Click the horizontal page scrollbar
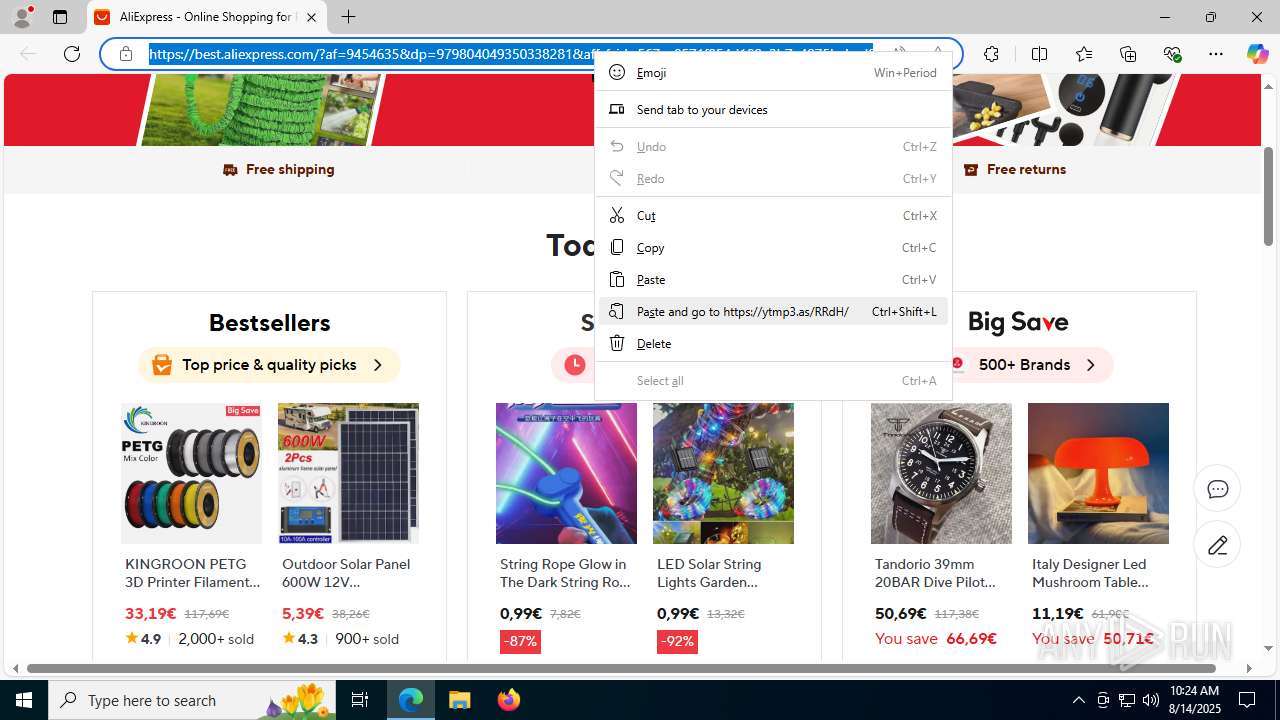The width and height of the screenshot is (1280, 720). point(621,668)
